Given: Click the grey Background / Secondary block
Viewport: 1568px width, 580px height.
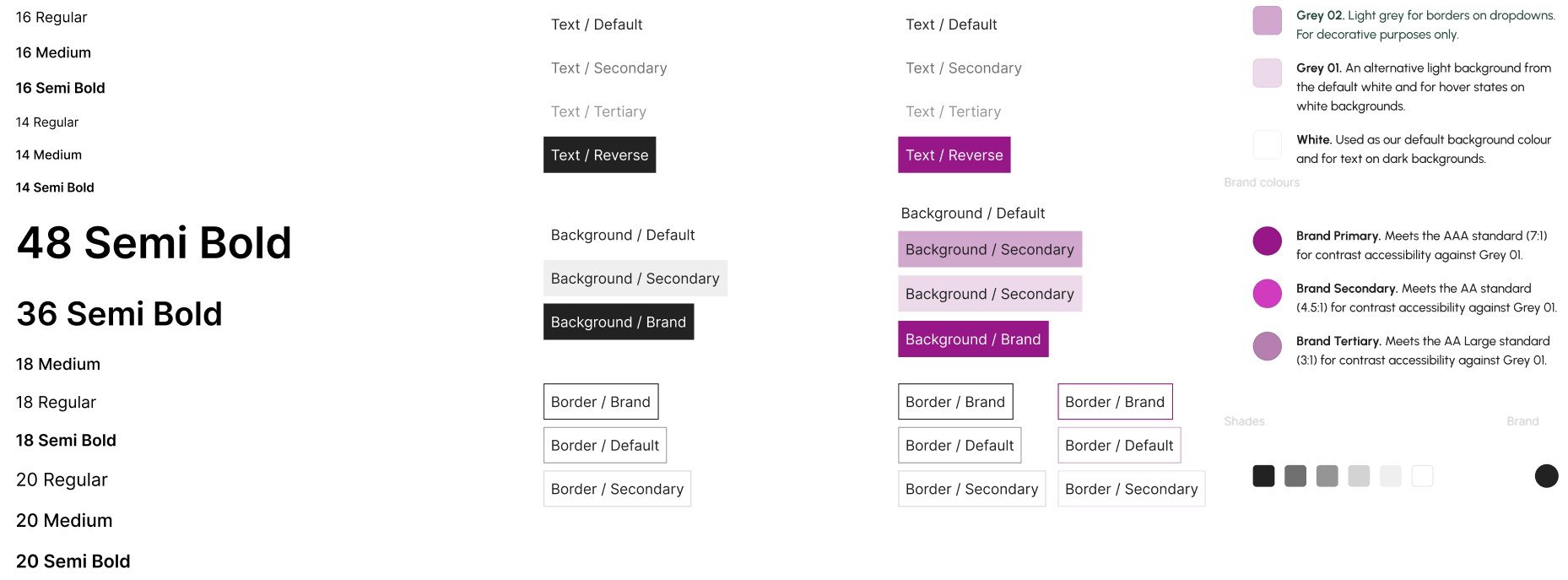Looking at the screenshot, I should pos(635,279).
